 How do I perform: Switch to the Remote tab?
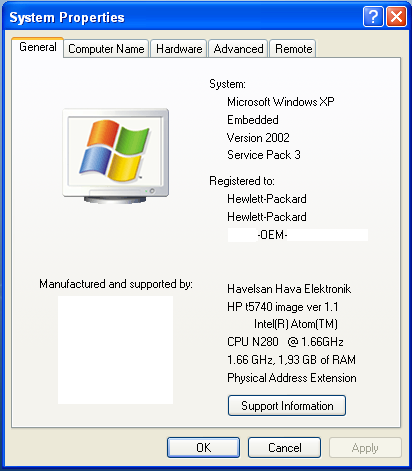293,49
